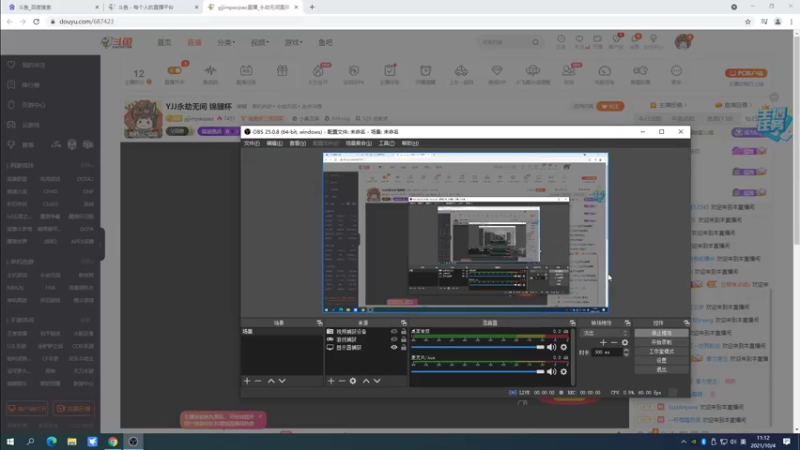Click the 开始录制 start recording button
The width and height of the screenshot is (800, 450).
(661, 342)
